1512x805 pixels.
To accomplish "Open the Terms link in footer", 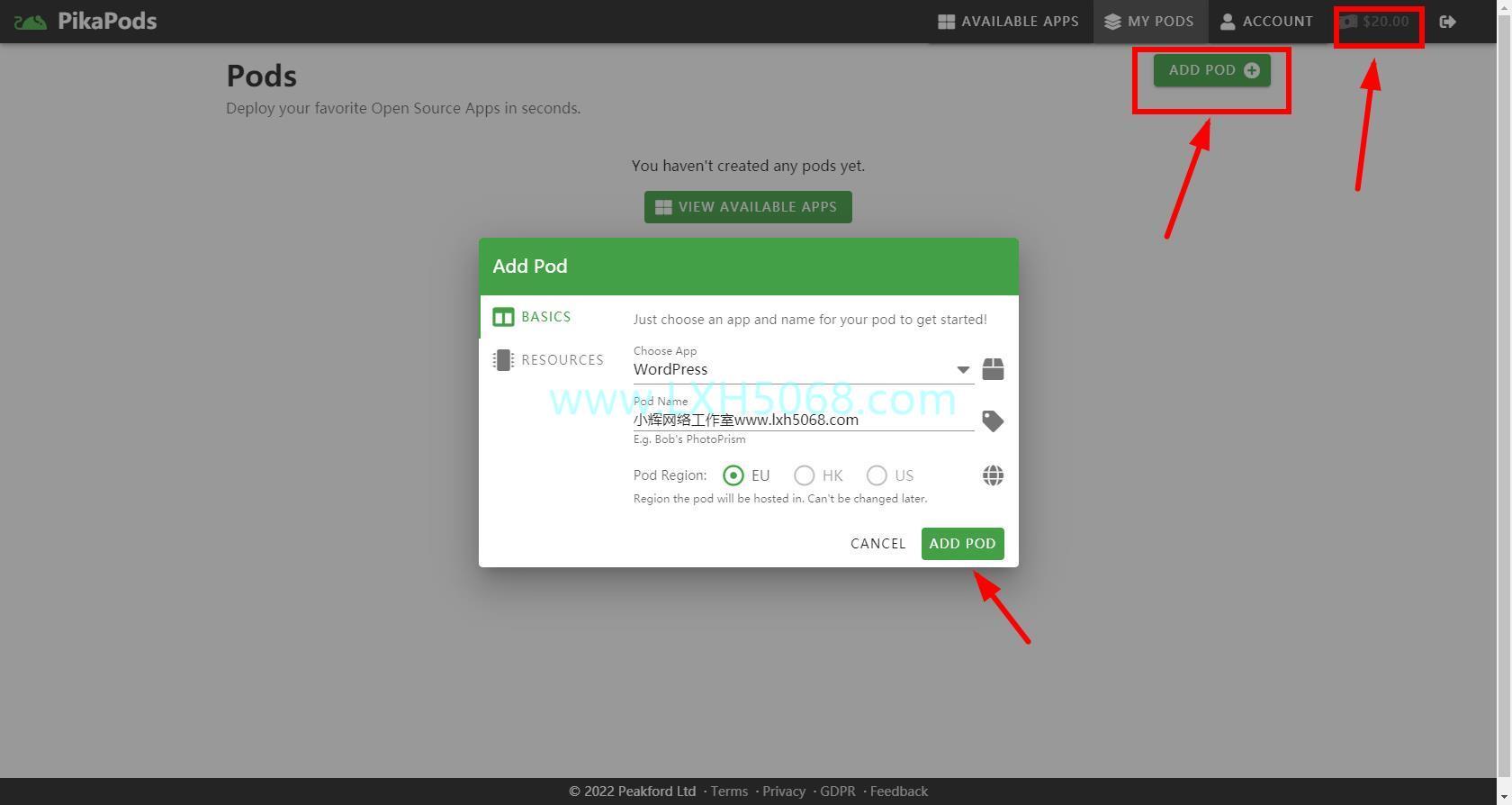I will pyautogui.click(x=729, y=791).
